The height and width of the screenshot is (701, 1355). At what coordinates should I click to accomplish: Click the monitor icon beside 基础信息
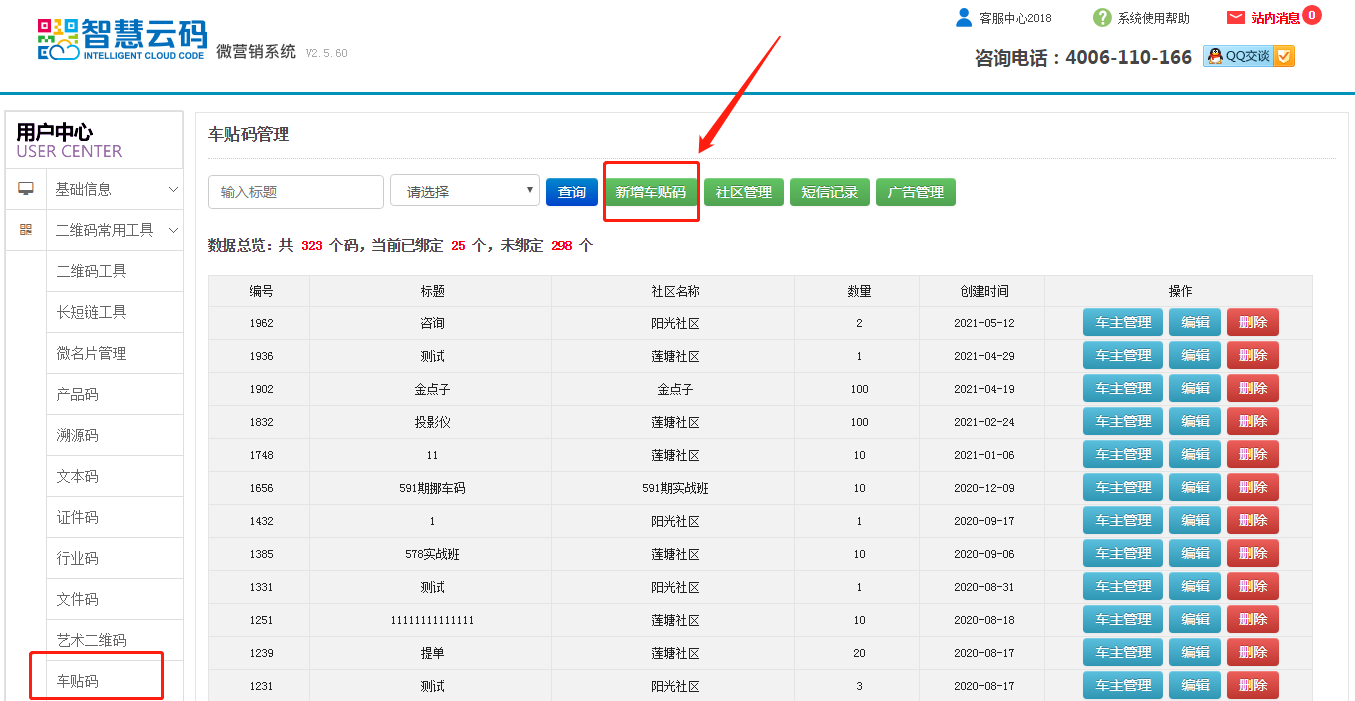(26, 189)
